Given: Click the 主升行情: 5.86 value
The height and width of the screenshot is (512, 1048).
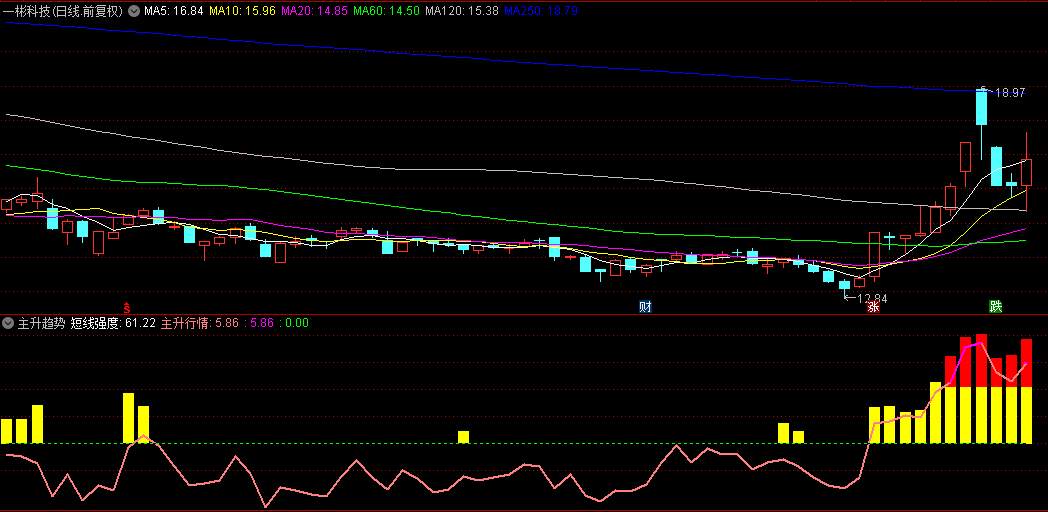Looking at the screenshot, I should 200,323.
